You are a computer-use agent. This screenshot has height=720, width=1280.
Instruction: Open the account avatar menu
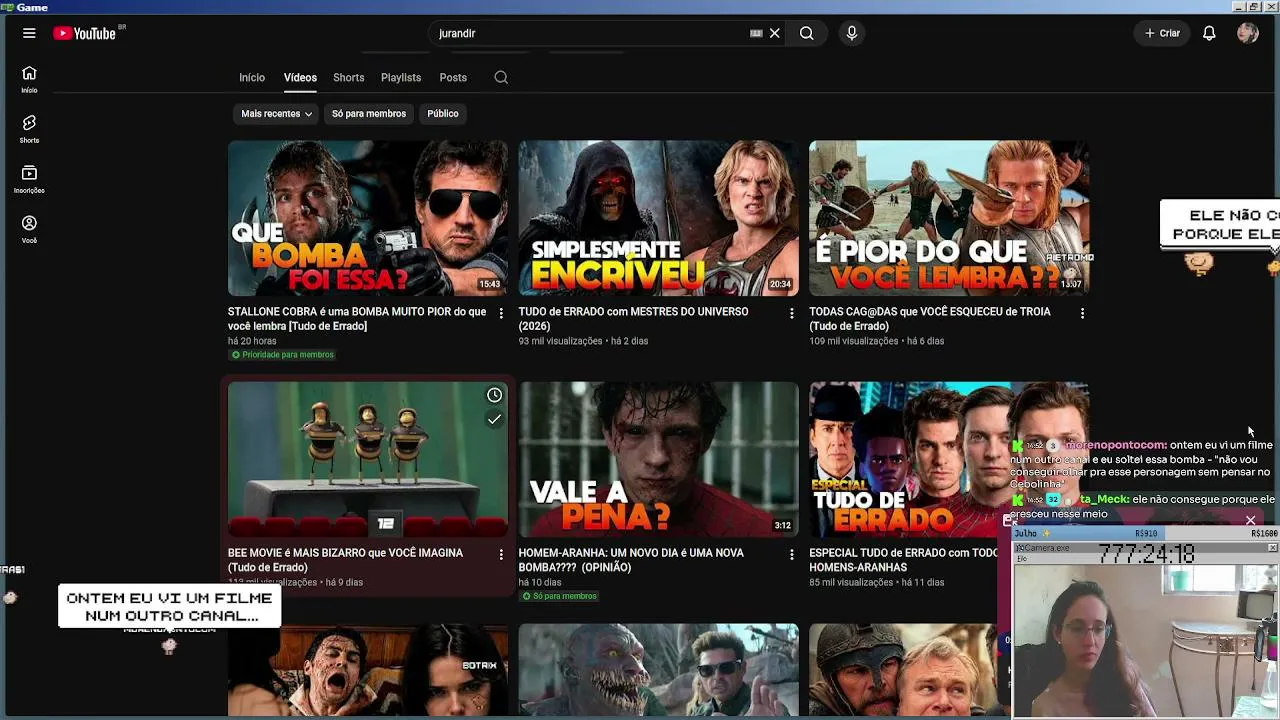[1248, 33]
